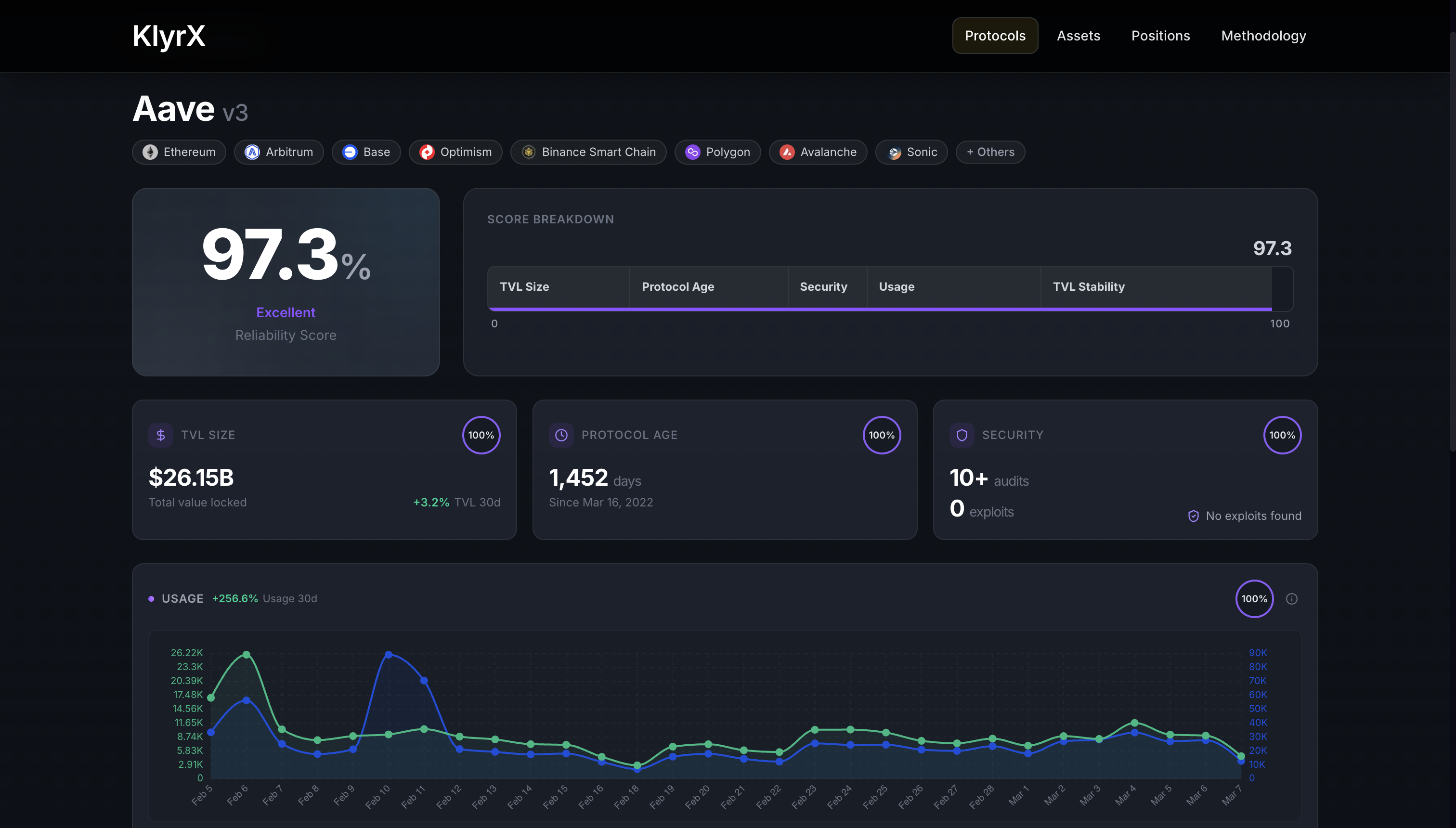This screenshot has width=1456, height=828.
Task: Click the Arbitrum chain logo icon
Action: coord(252,152)
